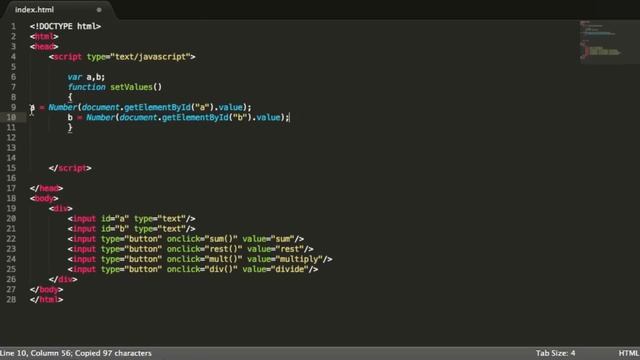
Task: Click the onclick="div()" button line
Action: pos(193,269)
